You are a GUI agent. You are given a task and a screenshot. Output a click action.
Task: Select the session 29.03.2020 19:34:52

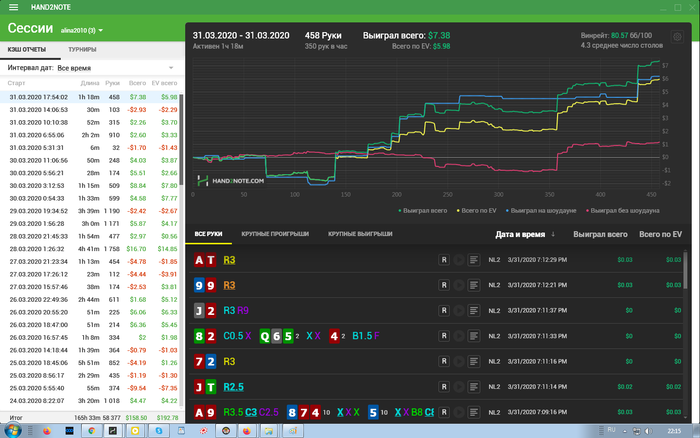pos(89,211)
